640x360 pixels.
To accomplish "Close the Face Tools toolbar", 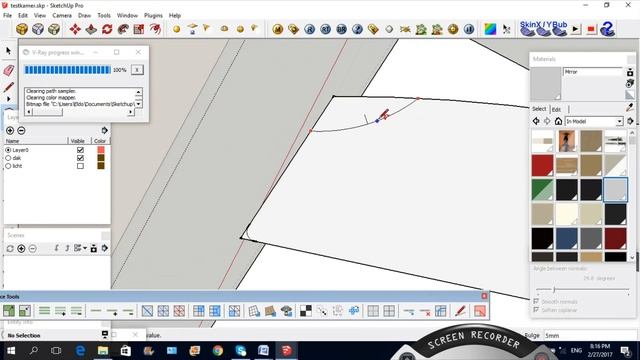I will click(x=484, y=296).
